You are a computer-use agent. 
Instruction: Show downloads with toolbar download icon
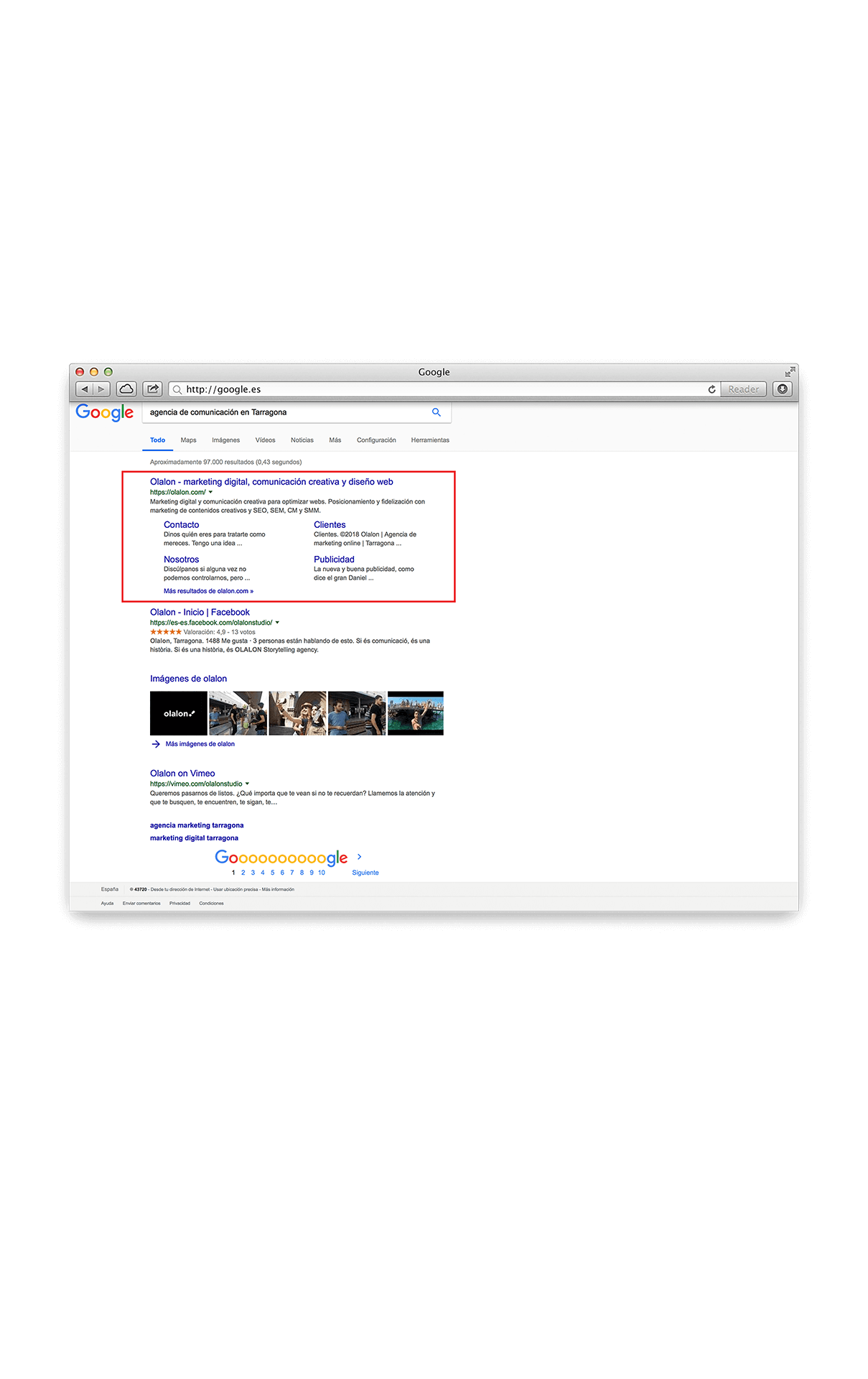[783, 389]
